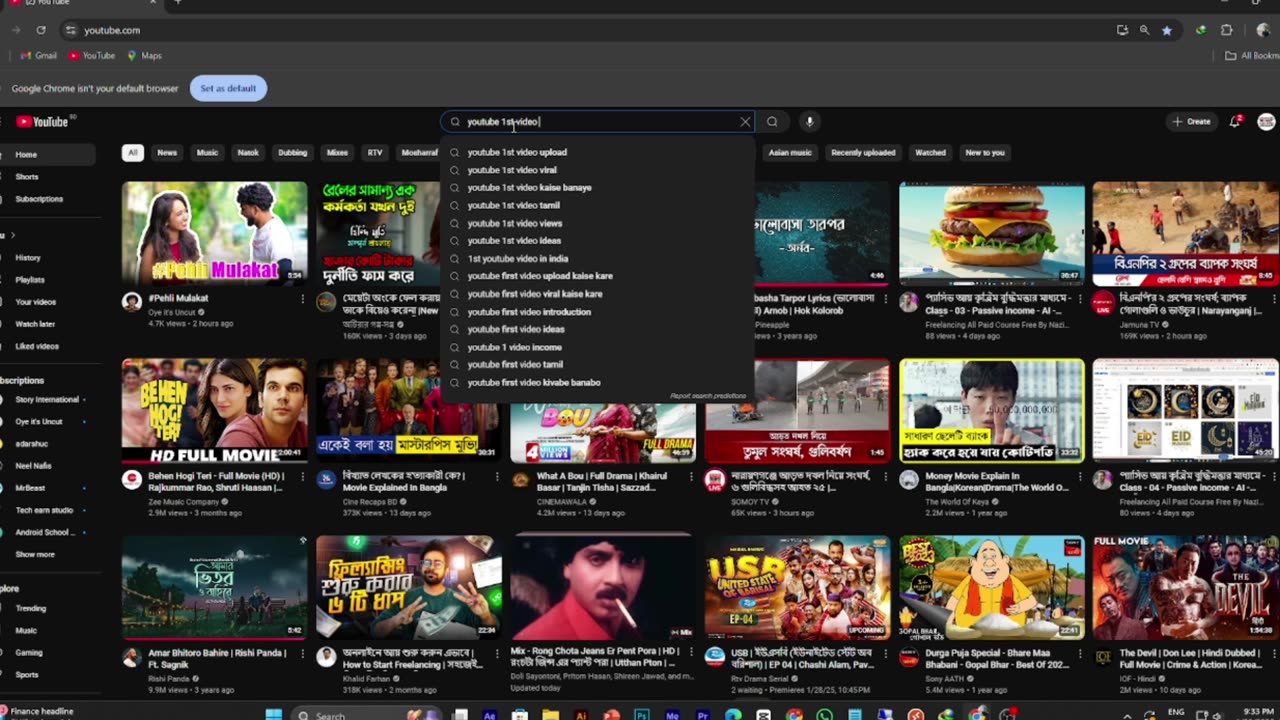
Task: Open After Effects from the taskbar
Action: [490, 715]
